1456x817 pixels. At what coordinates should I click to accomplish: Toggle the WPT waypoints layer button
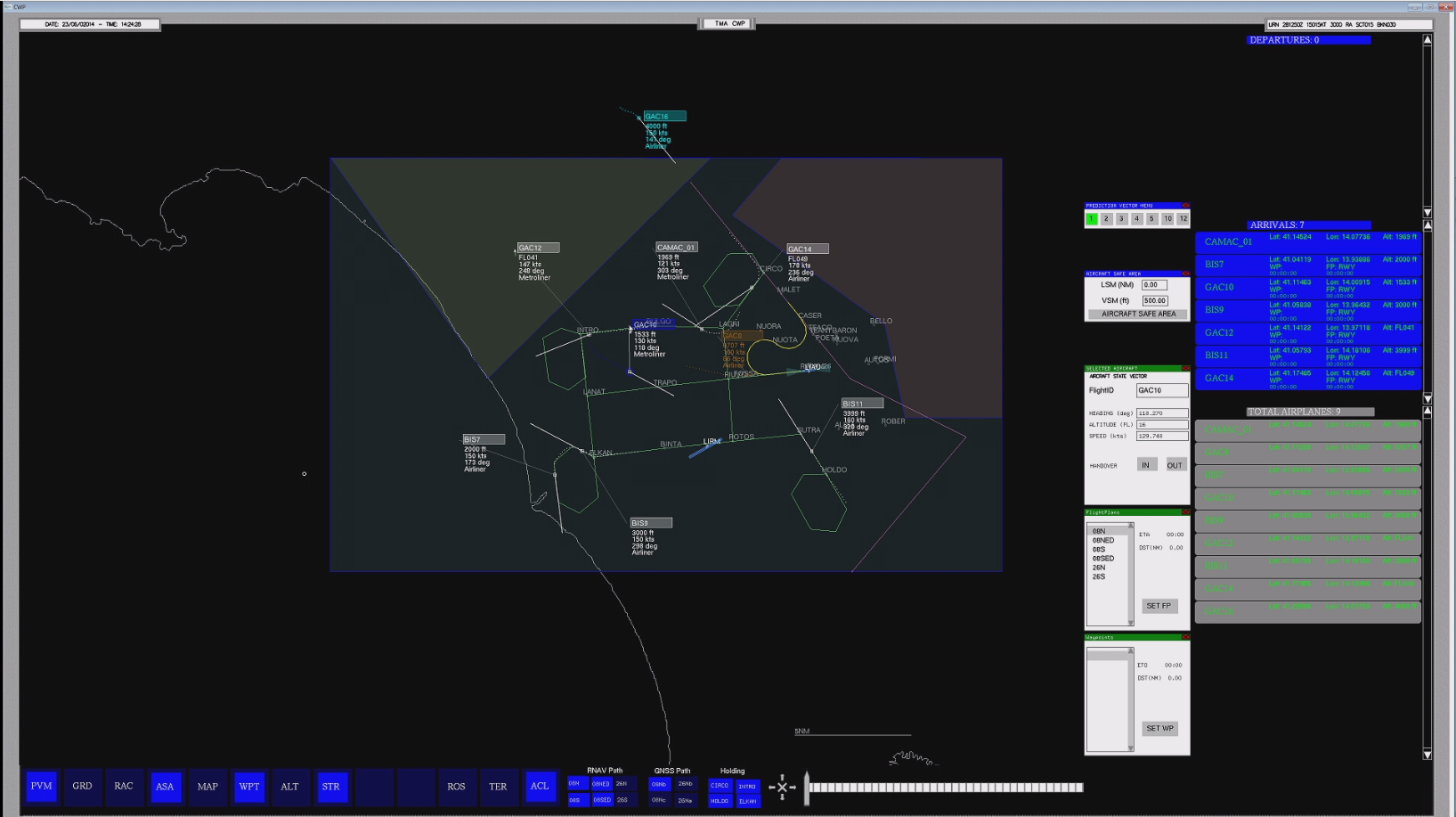(249, 787)
